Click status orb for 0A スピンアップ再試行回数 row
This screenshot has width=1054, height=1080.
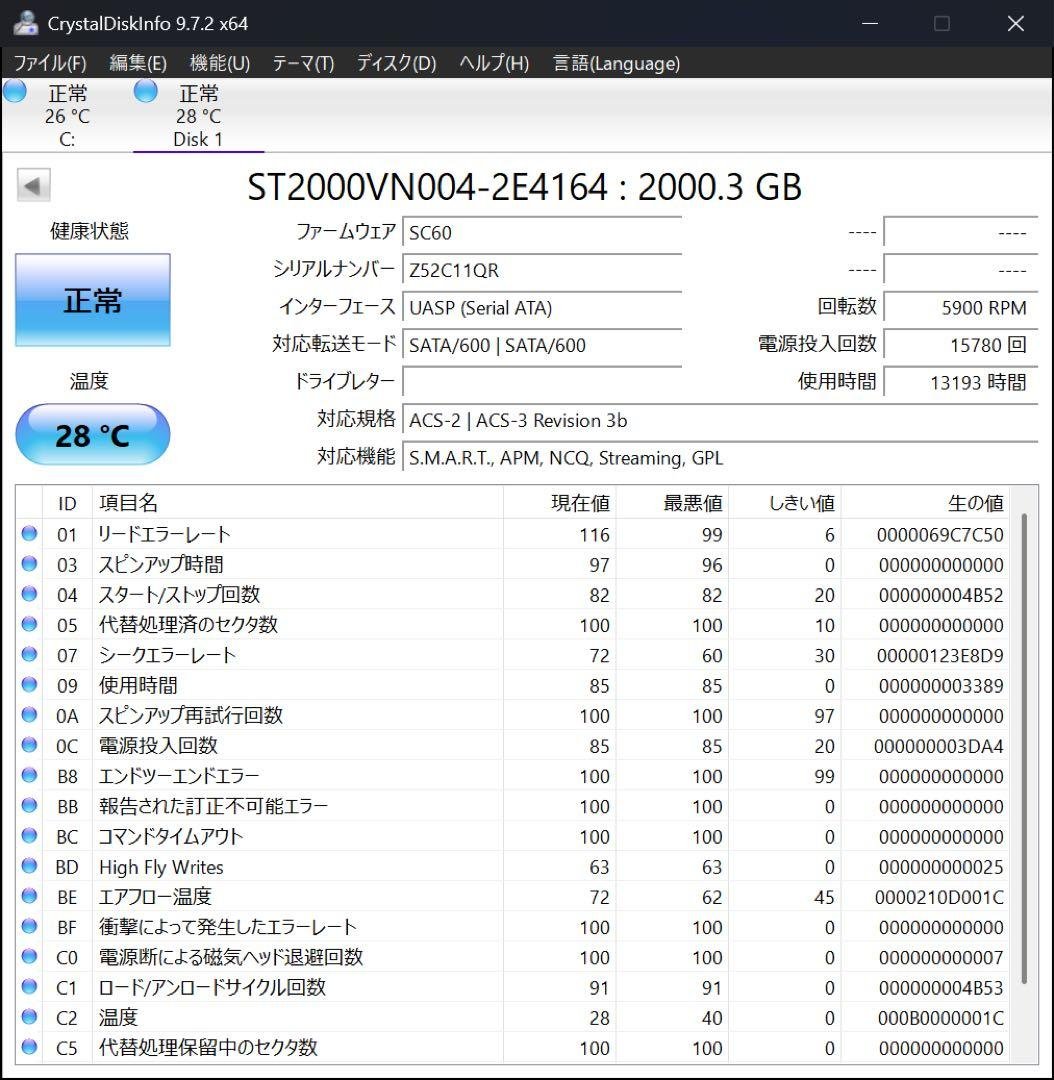coord(29,715)
